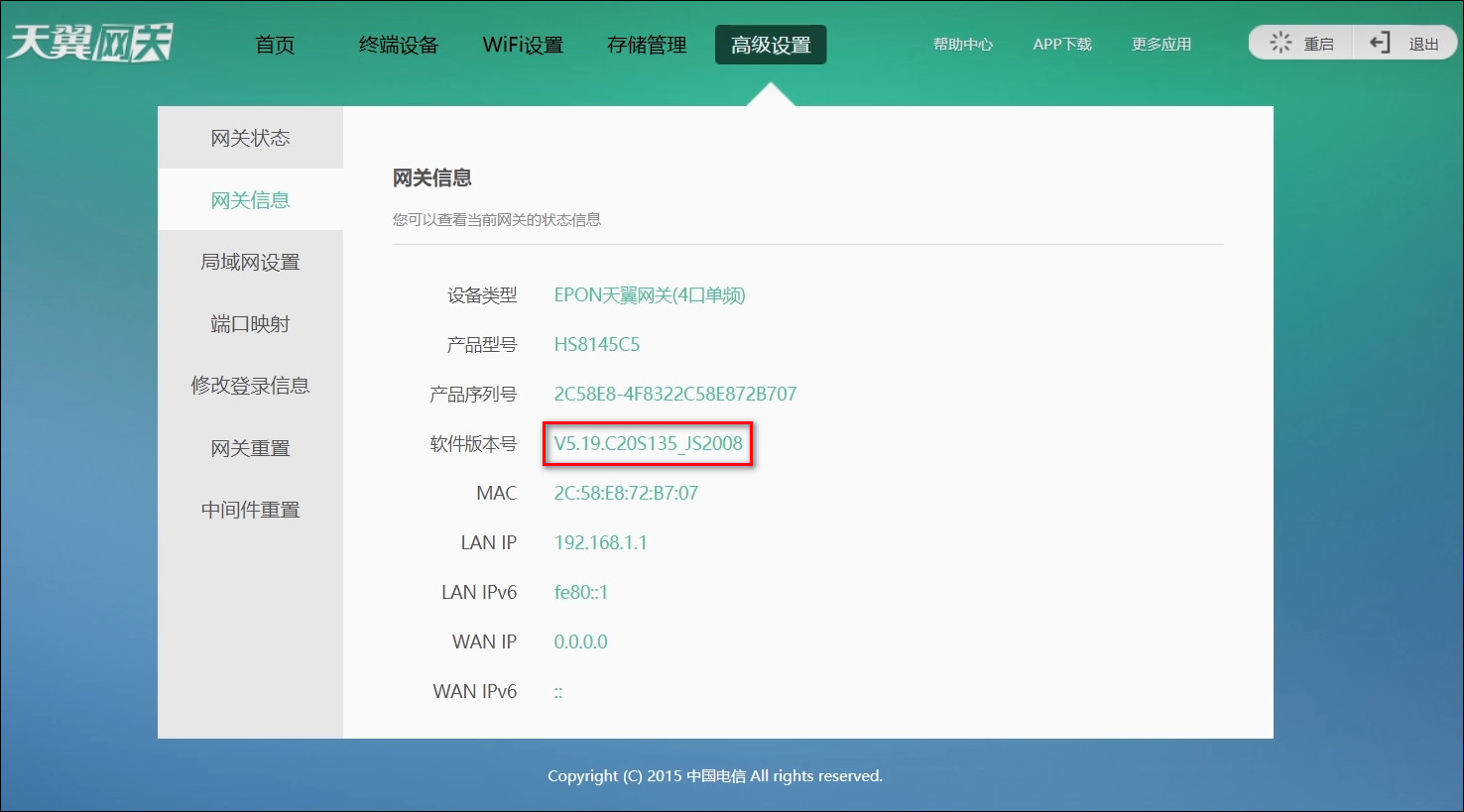Viewport: 1464px width, 812px height.
Task: Click the copyright 中国电信 footer text
Action: (x=715, y=776)
